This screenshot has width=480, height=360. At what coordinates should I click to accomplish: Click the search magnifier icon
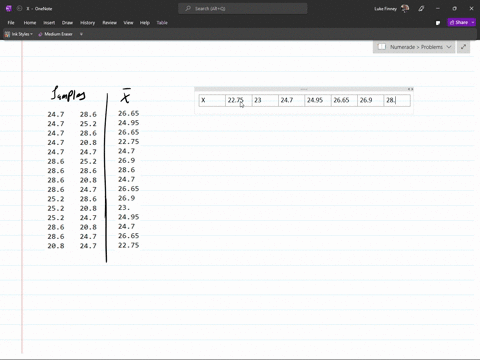point(188,9)
